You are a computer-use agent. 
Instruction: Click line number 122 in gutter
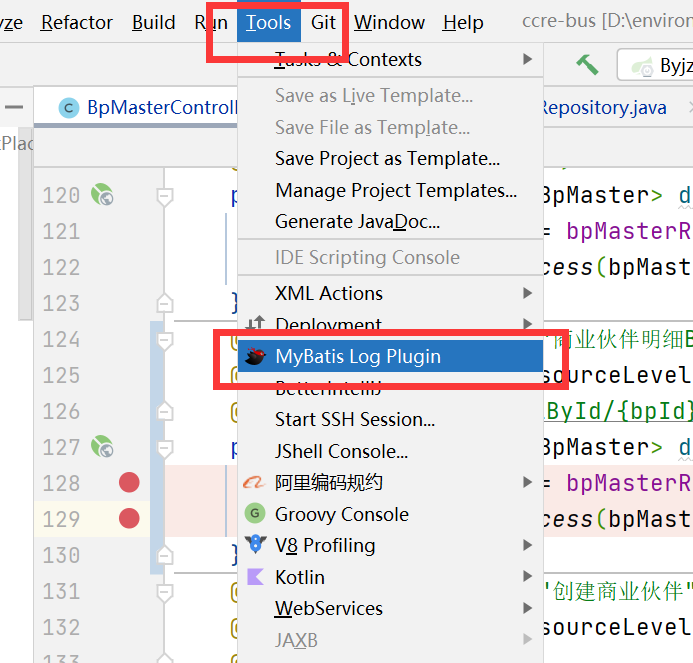click(61, 267)
